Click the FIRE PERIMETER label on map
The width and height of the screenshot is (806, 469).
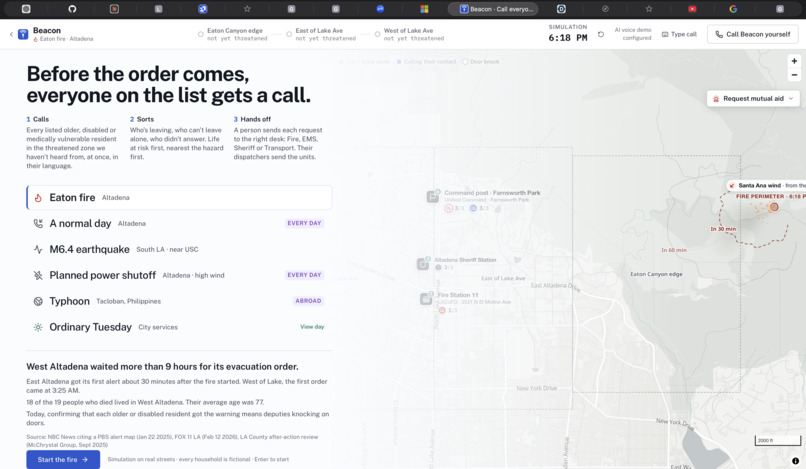771,196
